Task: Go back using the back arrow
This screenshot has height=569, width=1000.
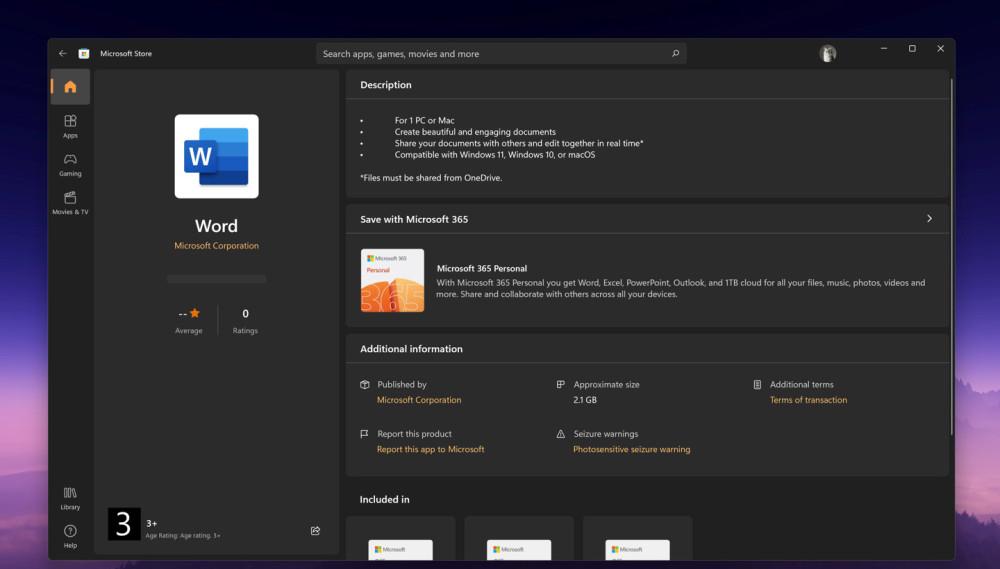Action: [x=62, y=54]
